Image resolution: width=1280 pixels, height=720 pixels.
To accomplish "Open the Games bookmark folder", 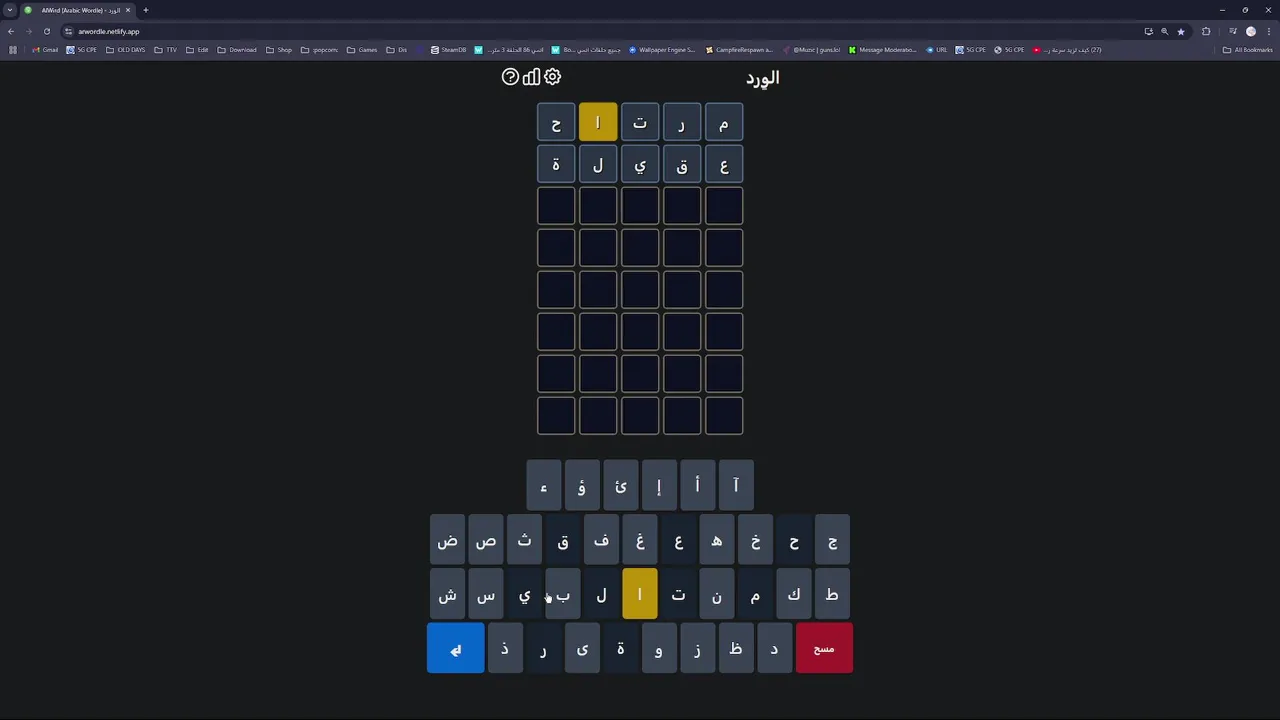I will tap(362, 50).
